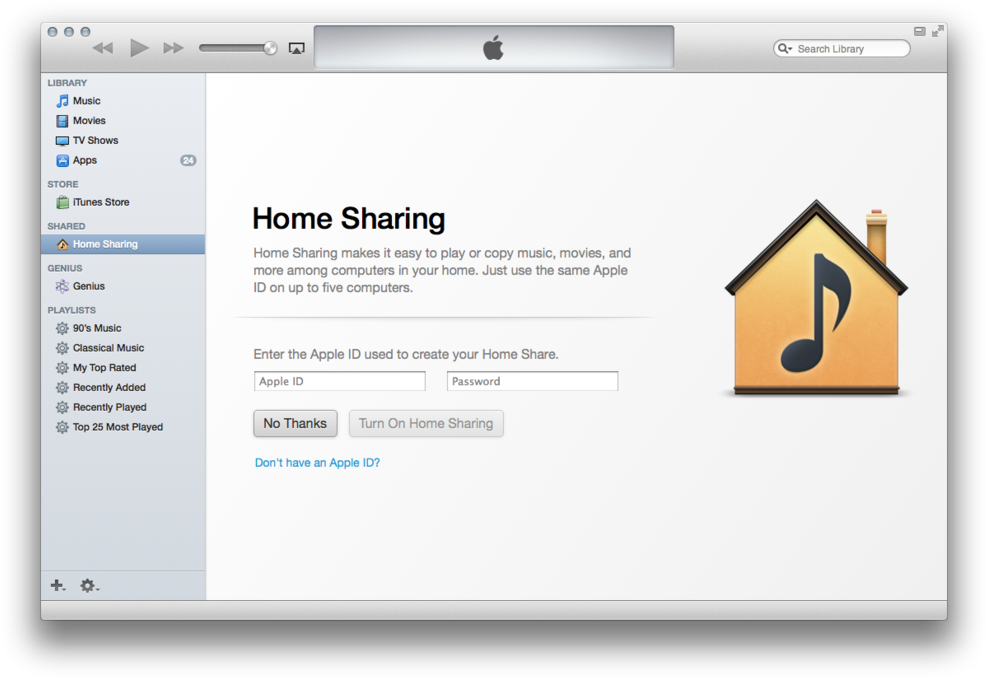Open the My Top Rated playlist
This screenshot has width=987, height=678.
123,368
